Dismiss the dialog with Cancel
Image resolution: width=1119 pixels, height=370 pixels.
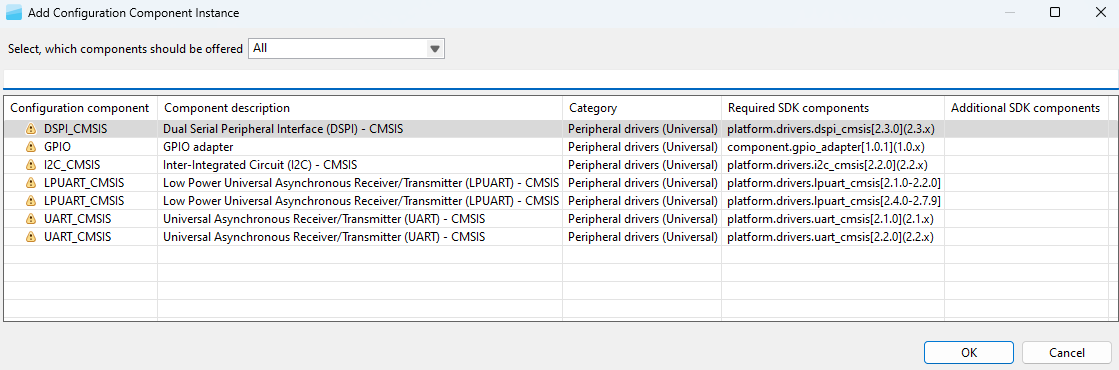1066,353
